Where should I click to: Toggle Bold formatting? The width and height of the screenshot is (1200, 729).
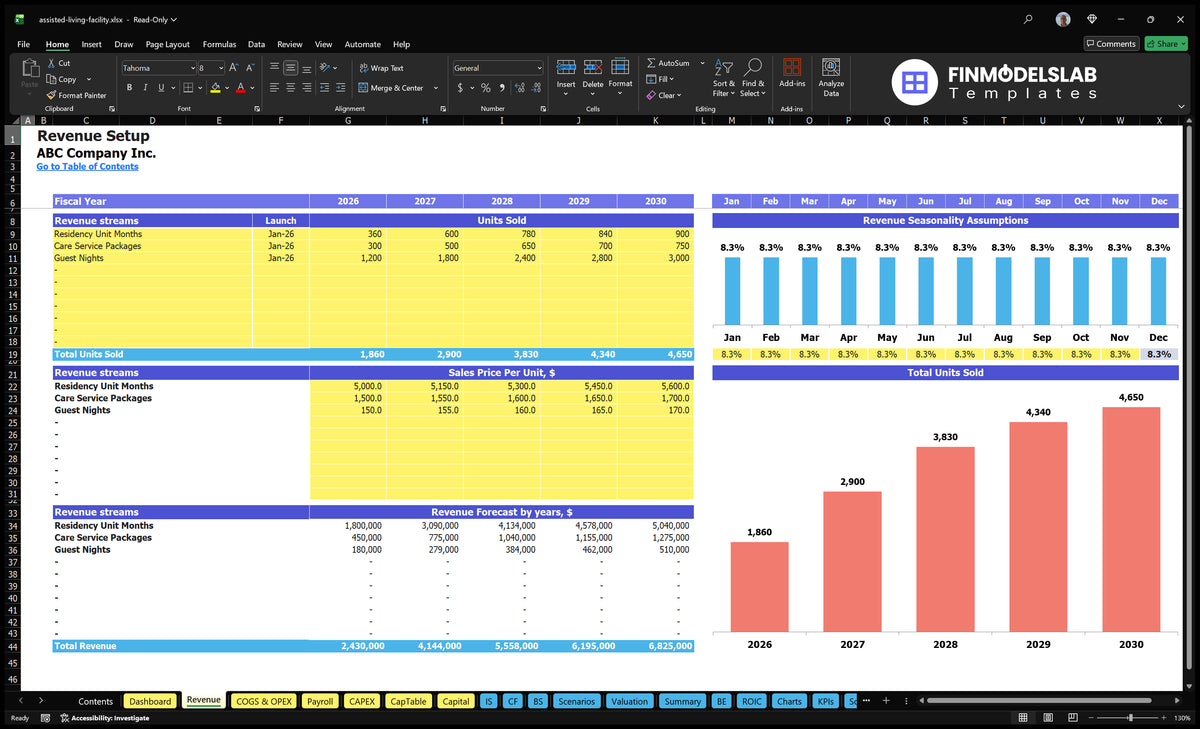128,88
